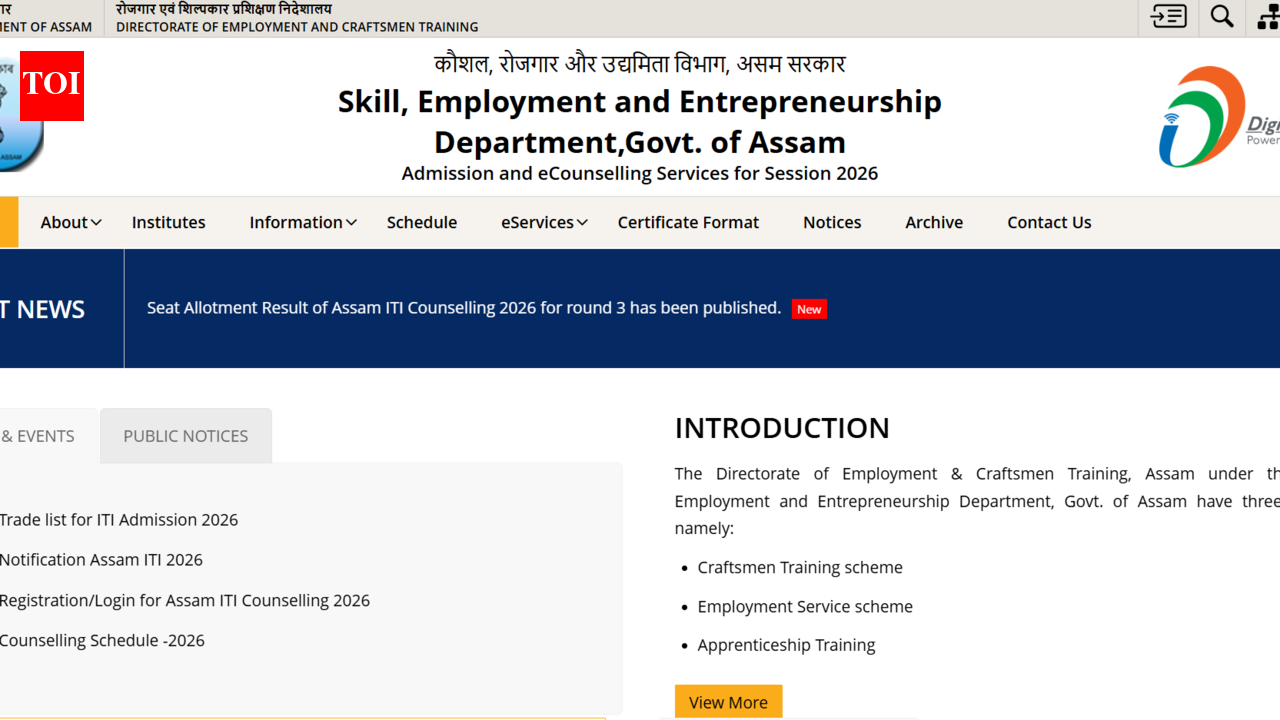This screenshot has width=1280, height=720.
Task: Click the Craftsmen Training scheme bullet
Action: pos(800,567)
